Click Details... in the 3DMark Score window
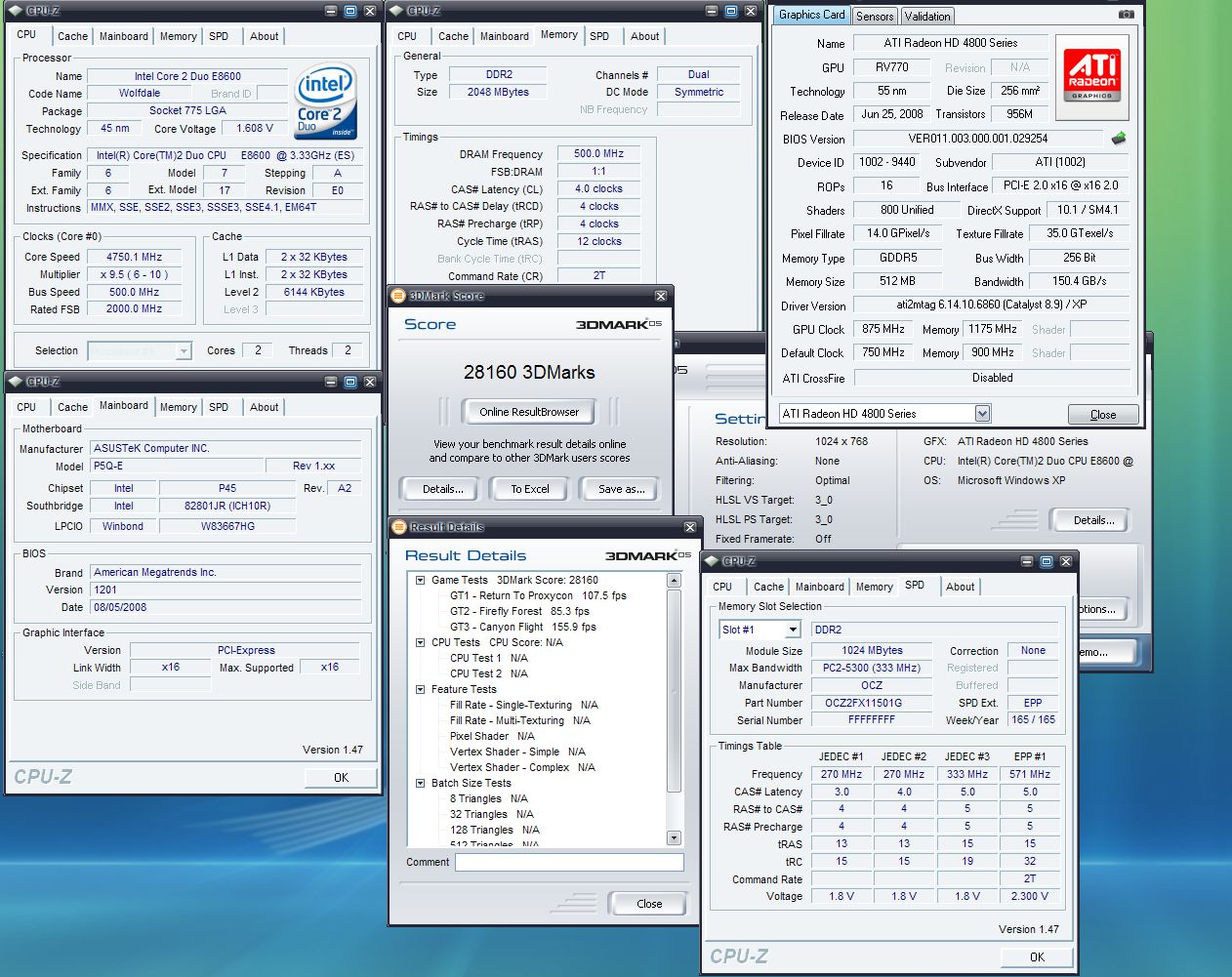This screenshot has height=977, width=1232. (x=442, y=489)
